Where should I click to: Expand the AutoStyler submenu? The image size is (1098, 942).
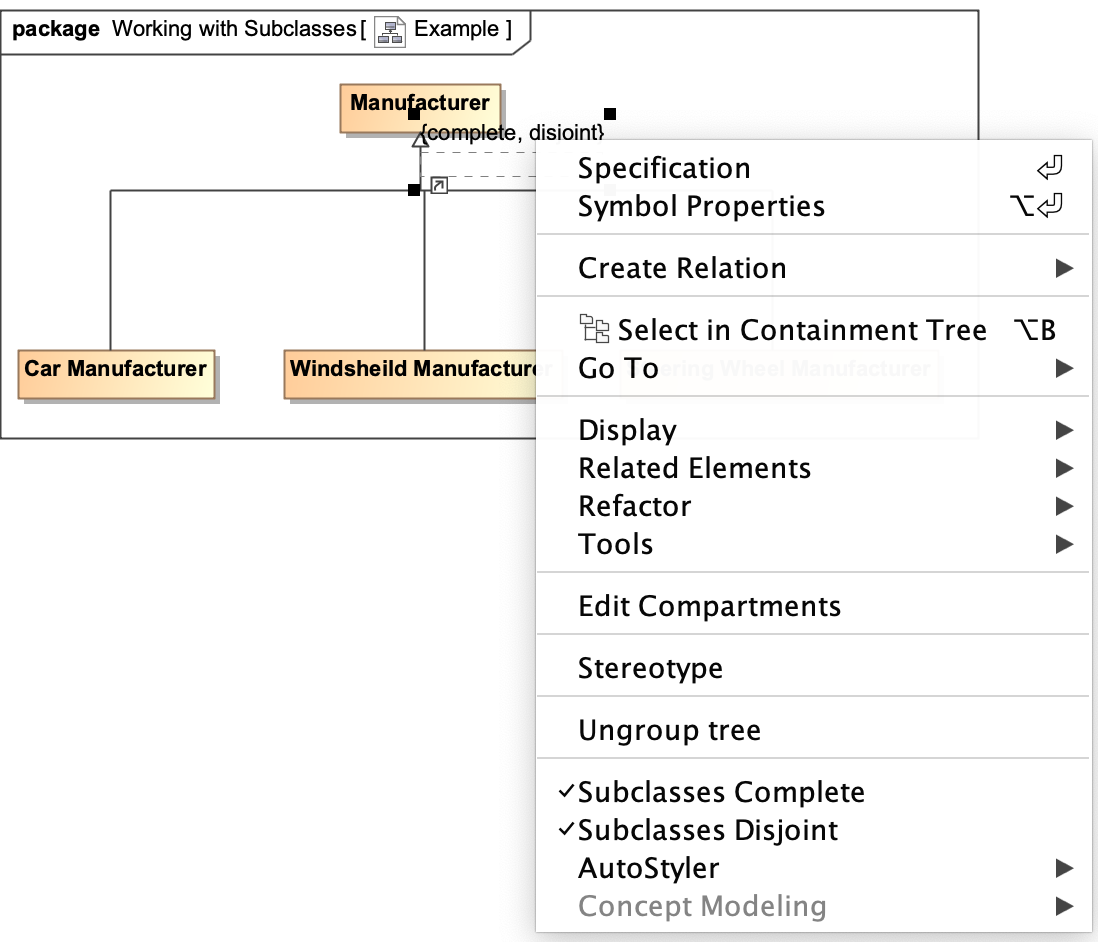click(648, 868)
